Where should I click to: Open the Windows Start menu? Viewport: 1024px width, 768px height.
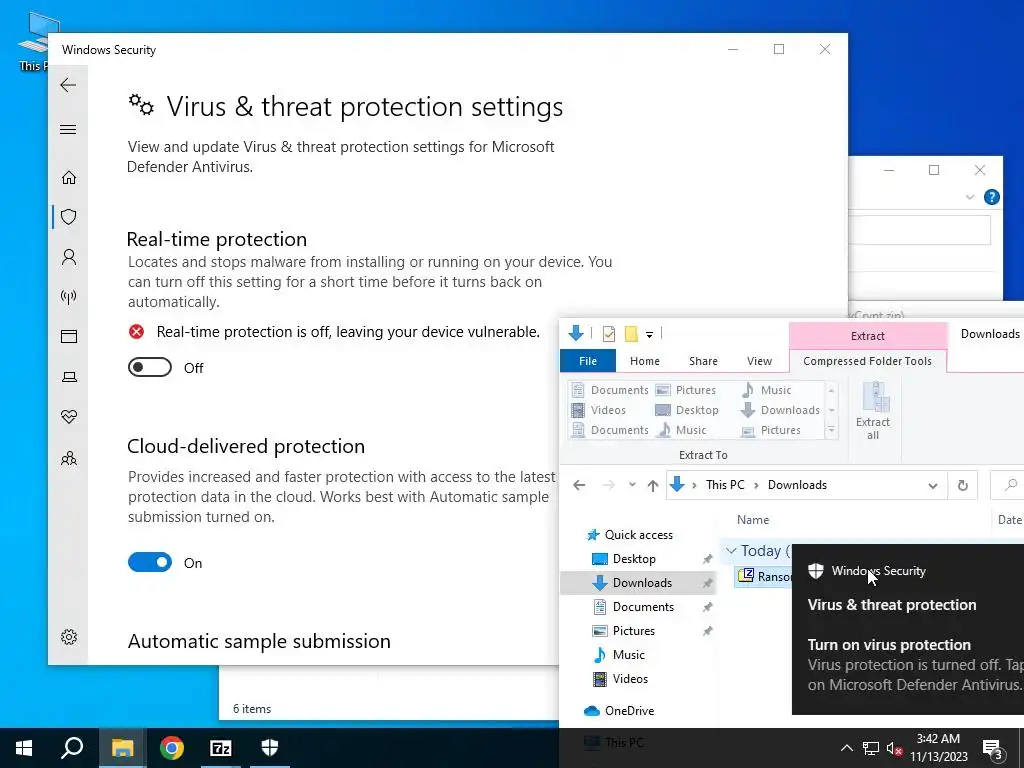pos(24,748)
